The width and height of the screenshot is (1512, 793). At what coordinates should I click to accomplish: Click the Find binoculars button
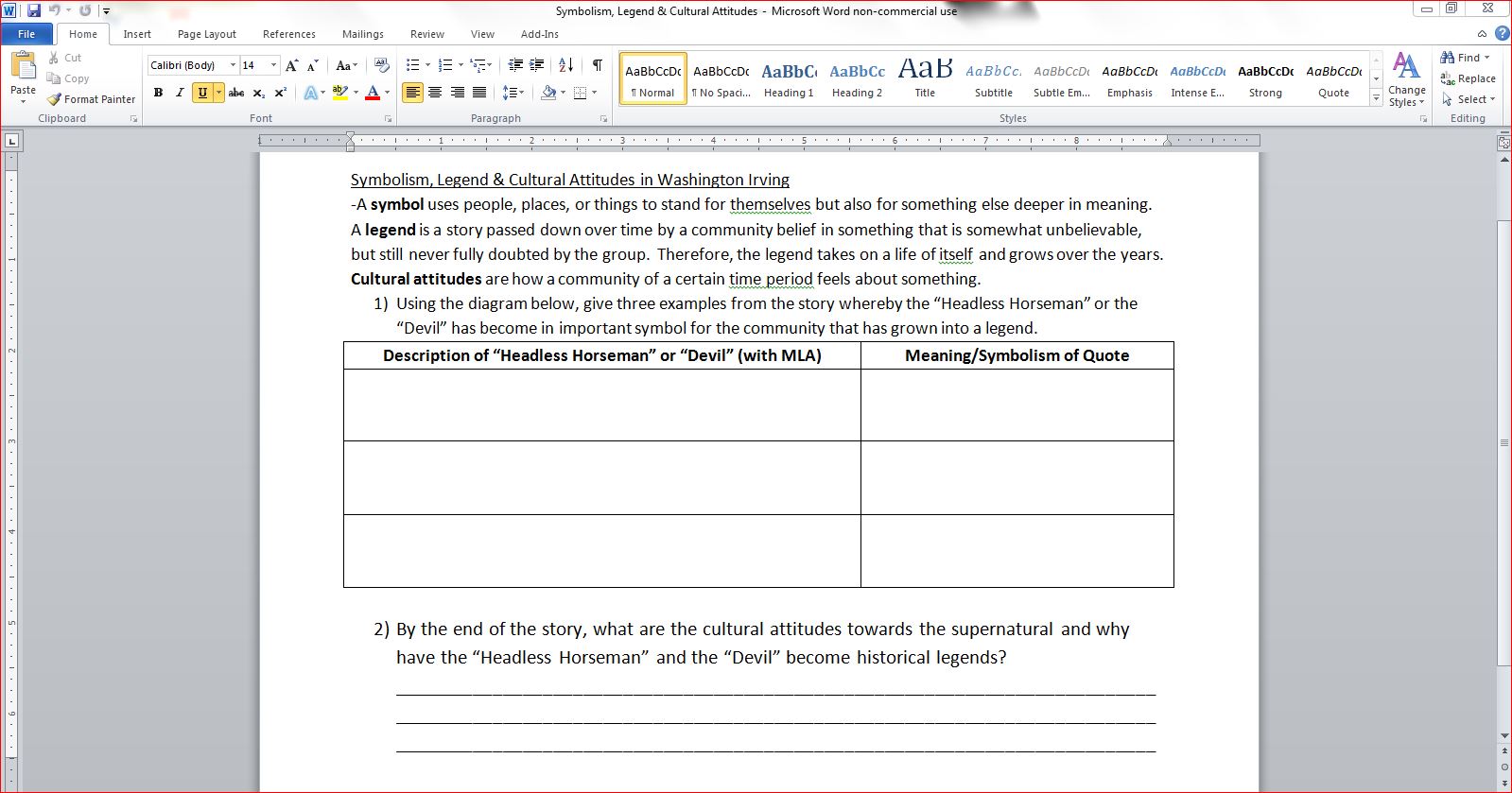tap(1465, 58)
